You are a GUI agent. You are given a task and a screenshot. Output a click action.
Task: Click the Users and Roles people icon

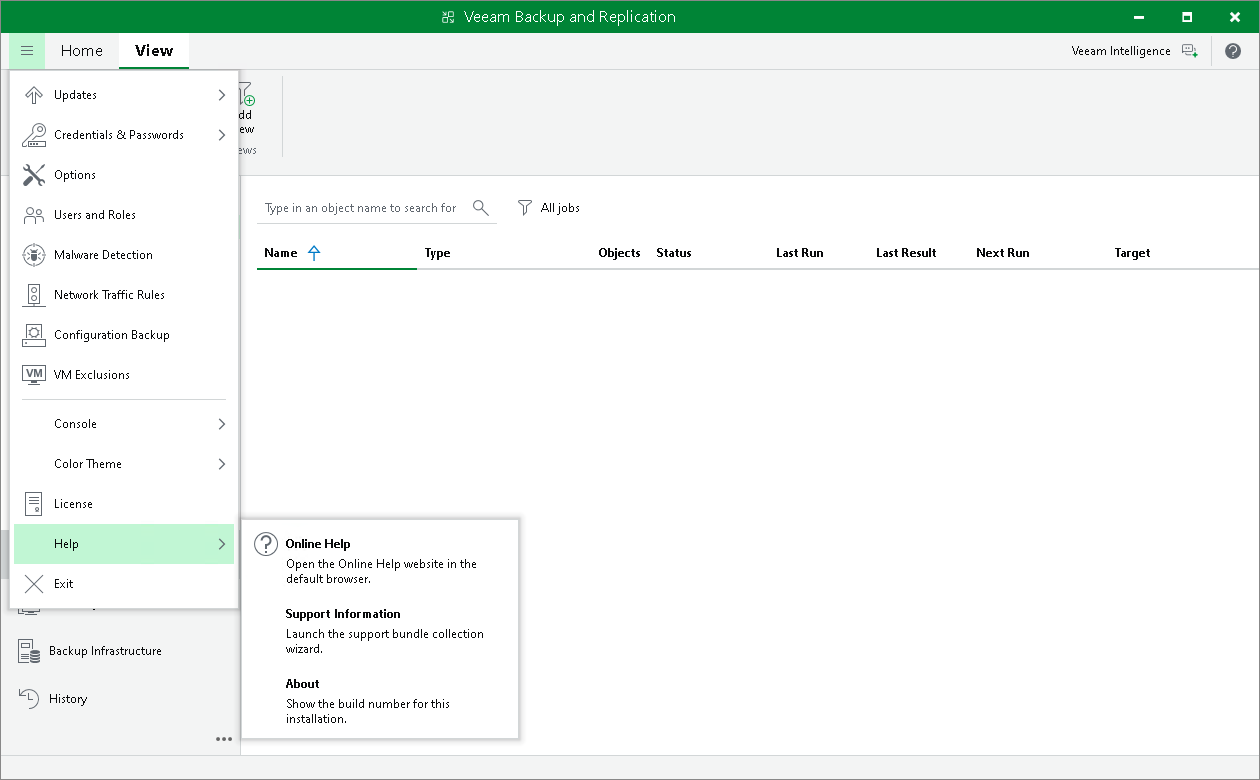coord(34,215)
